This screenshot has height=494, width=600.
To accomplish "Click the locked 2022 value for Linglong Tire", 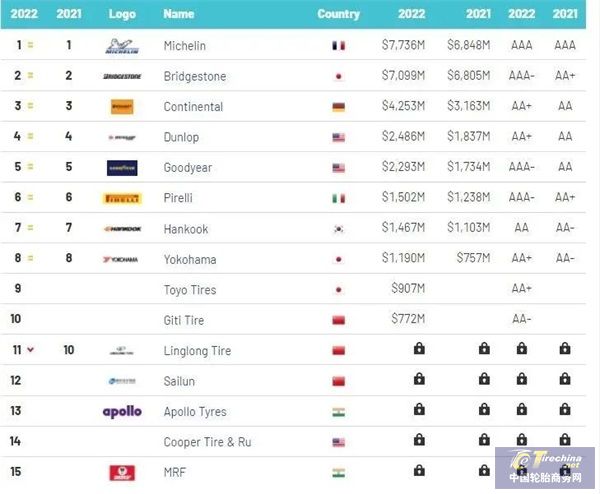I will coord(419,349).
